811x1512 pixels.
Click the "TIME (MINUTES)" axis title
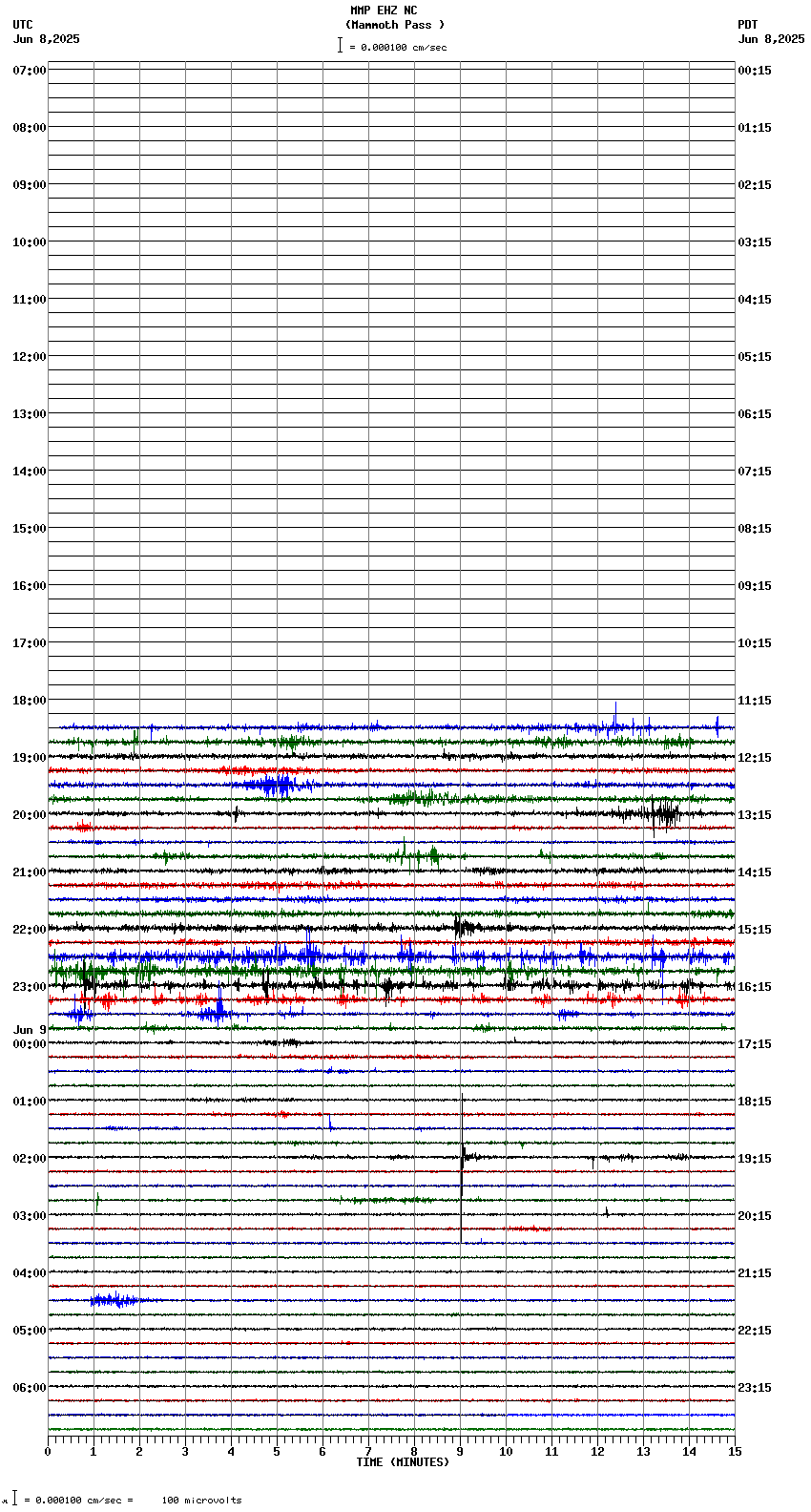click(403, 1462)
